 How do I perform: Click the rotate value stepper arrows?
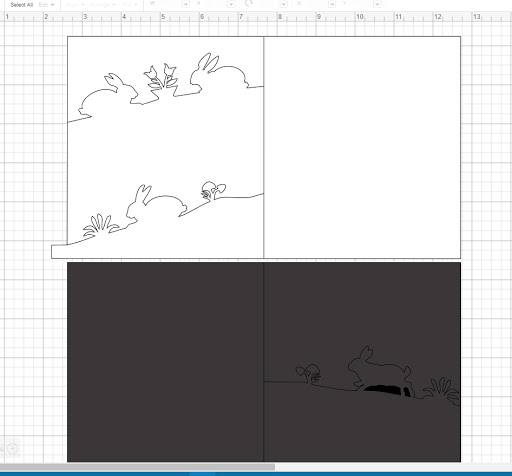(x=284, y=4)
